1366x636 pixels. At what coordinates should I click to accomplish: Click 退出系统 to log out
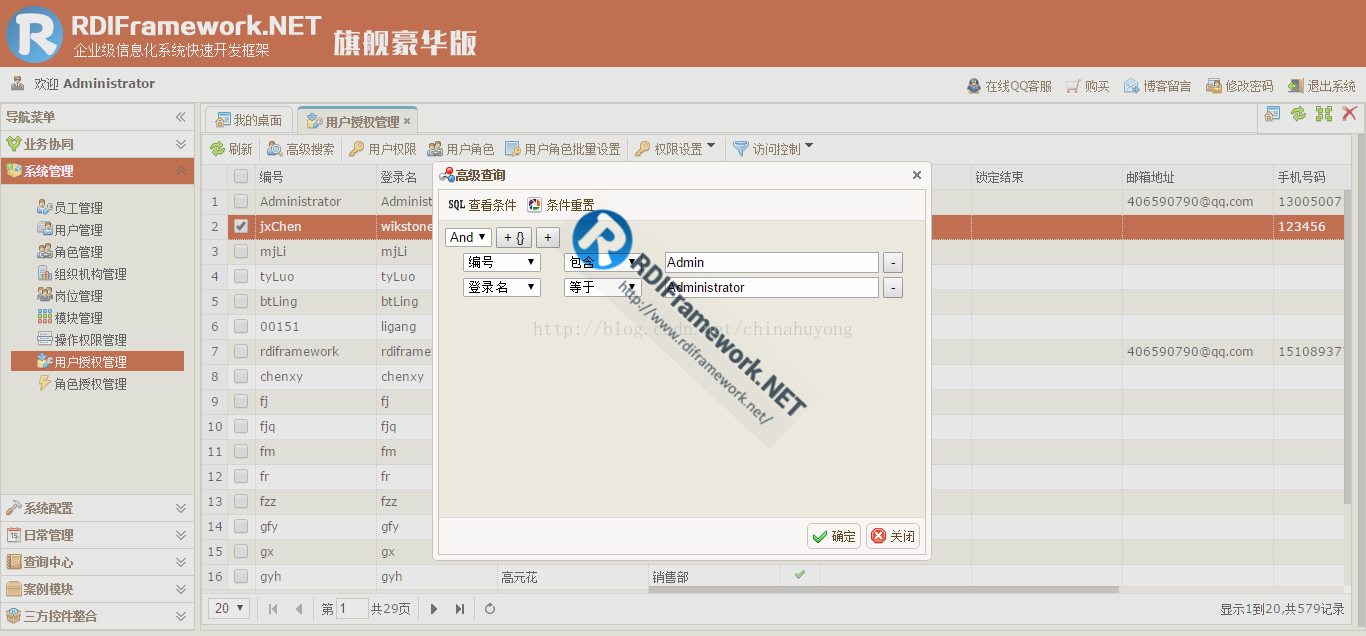coord(1321,86)
